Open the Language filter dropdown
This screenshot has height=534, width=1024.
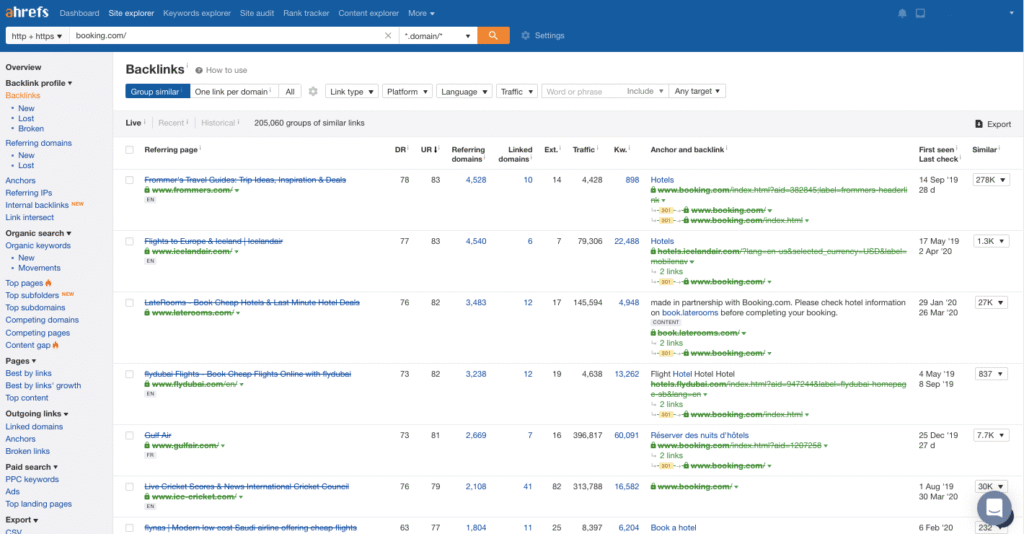pyautogui.click(x=464, y=91)
